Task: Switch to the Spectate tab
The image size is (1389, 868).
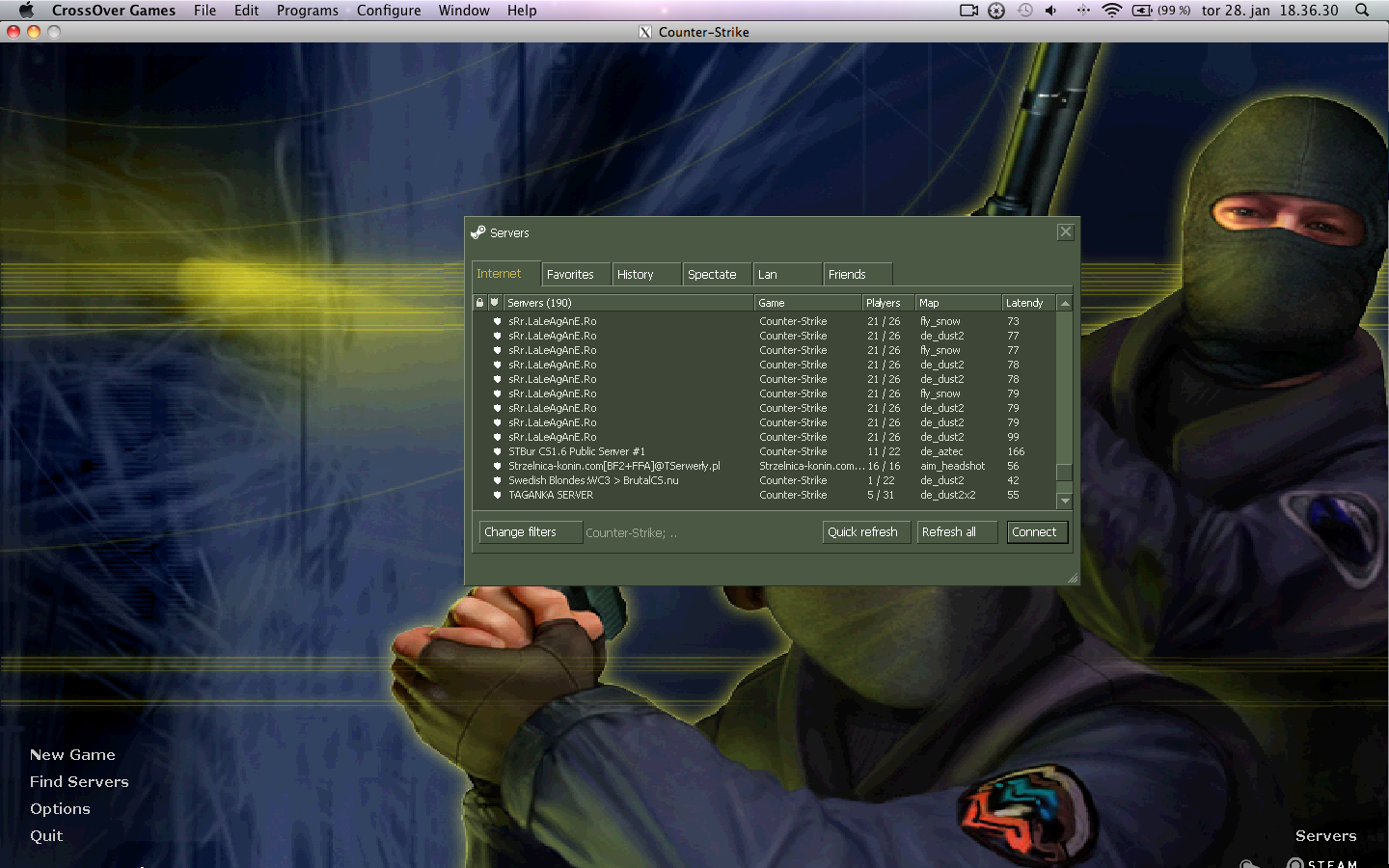Action: 717,275
